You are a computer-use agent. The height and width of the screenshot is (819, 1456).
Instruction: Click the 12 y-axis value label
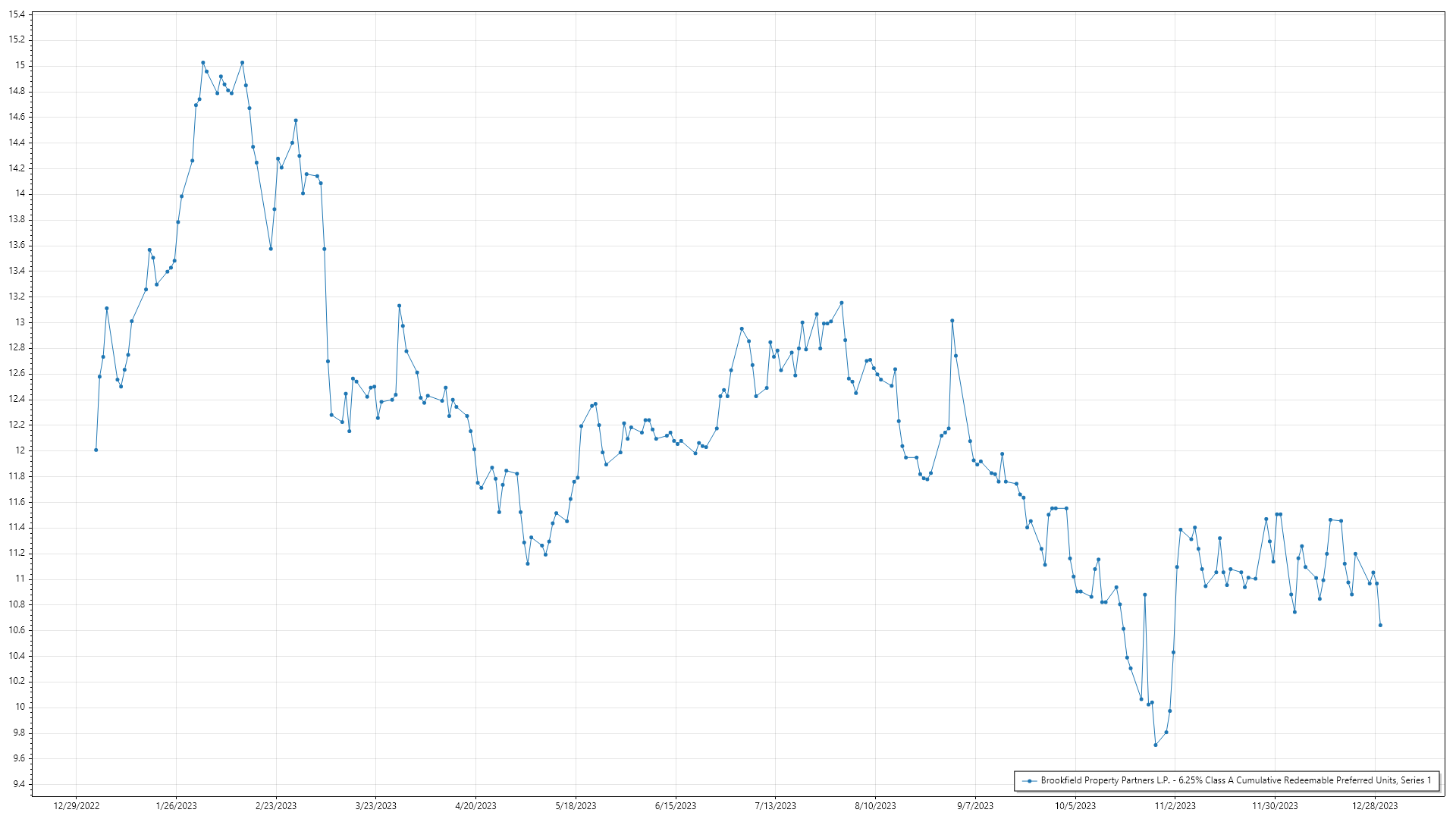(20, 450)
